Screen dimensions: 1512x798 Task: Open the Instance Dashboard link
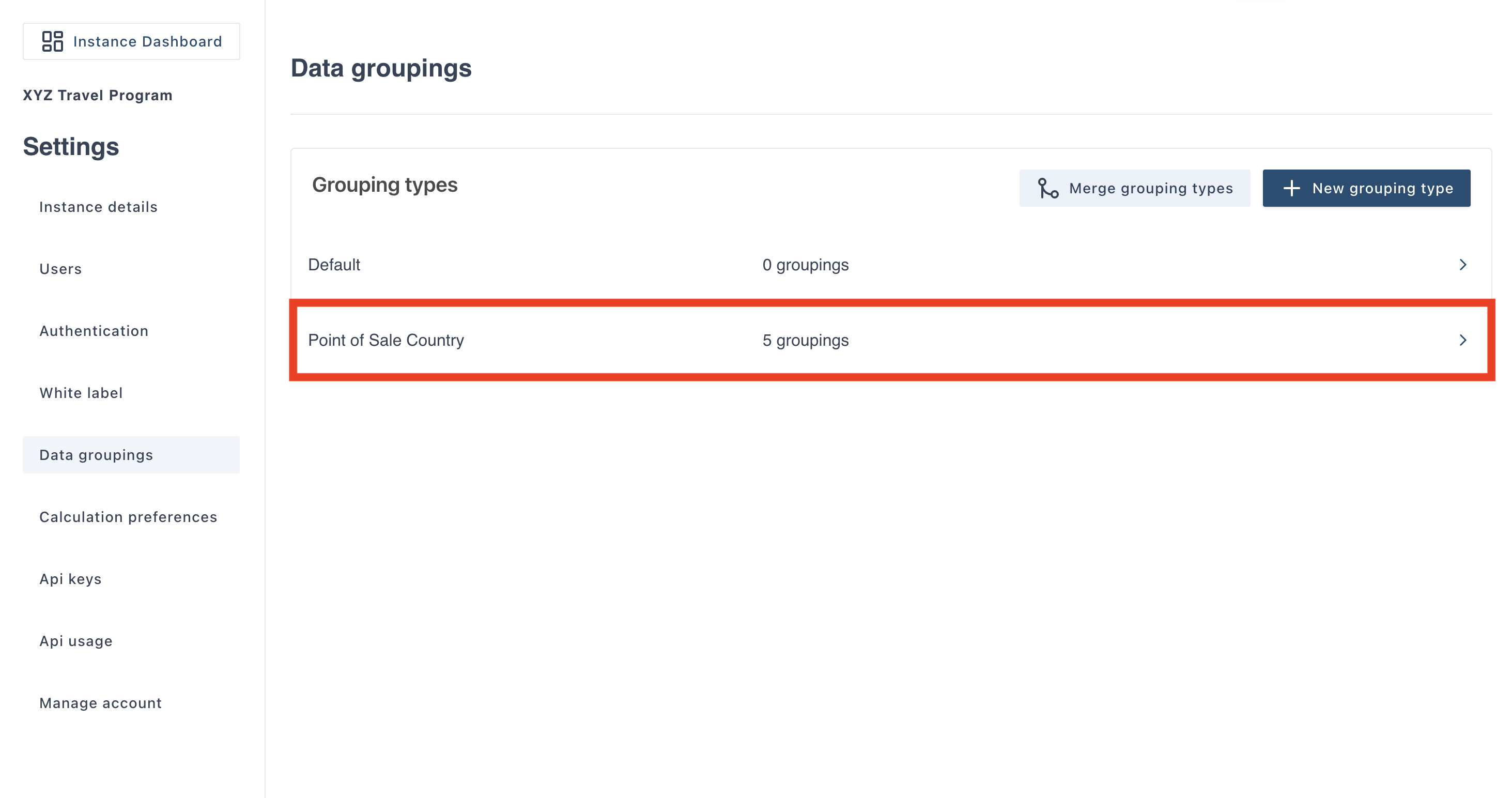point(147,42)
